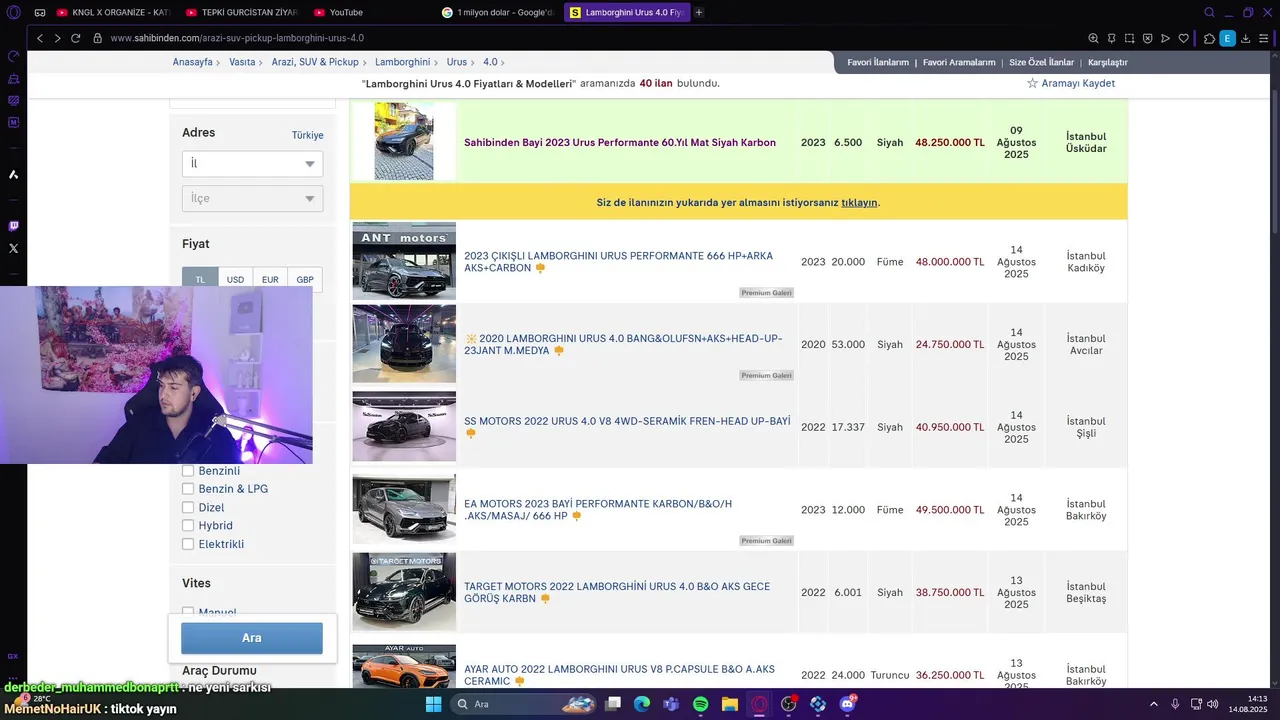Select GBP currency toggle

[305, 279]
